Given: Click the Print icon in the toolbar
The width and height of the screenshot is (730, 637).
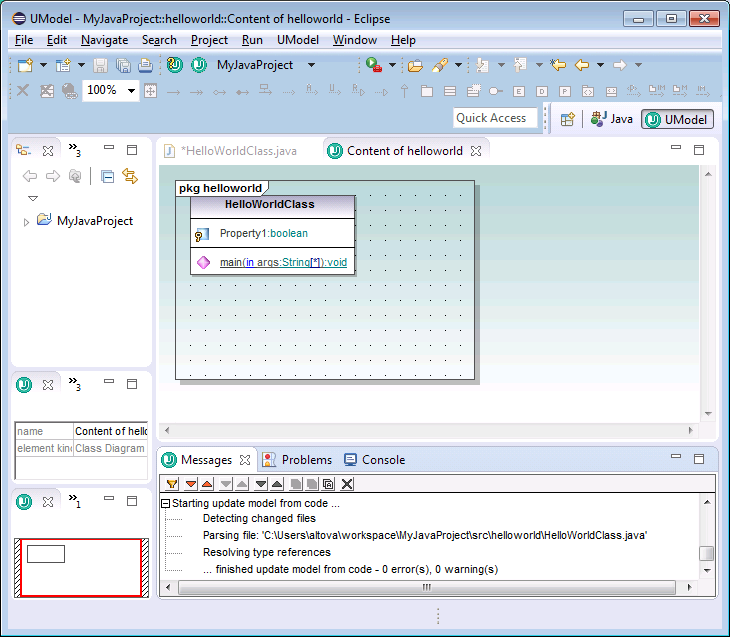Looking at the screenshot, I should coord(145,65).
